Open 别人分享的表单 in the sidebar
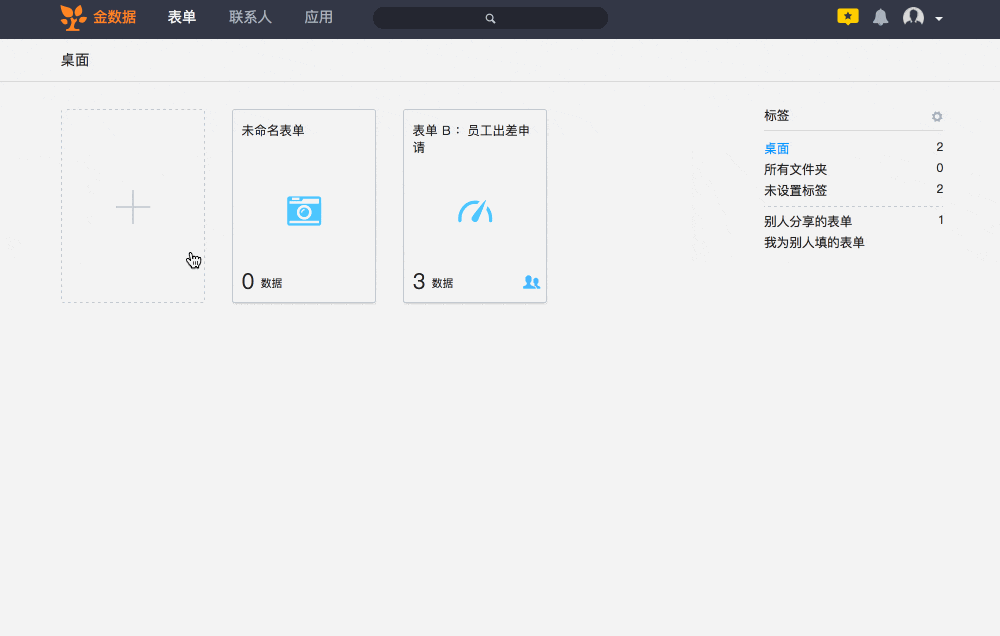 pyautogui.click(x=808, y=221)
